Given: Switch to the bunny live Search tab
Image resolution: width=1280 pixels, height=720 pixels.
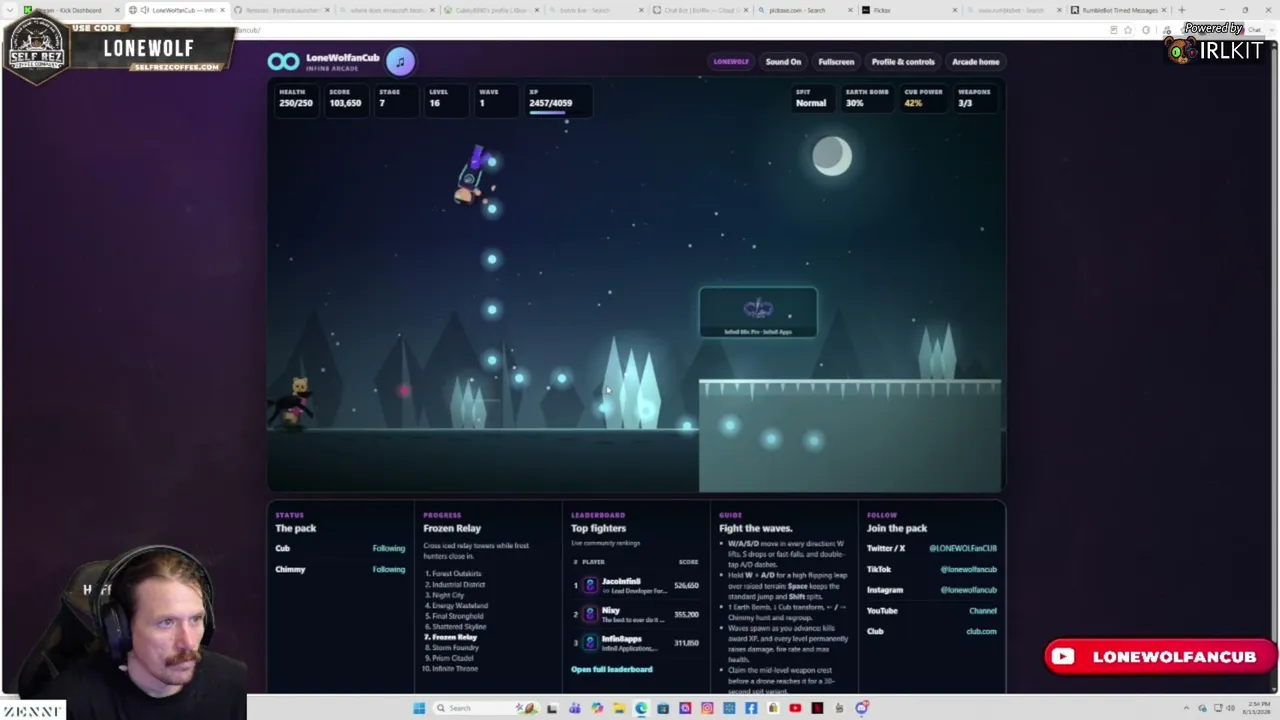Looking at the screenshot, I should [594, 10].
